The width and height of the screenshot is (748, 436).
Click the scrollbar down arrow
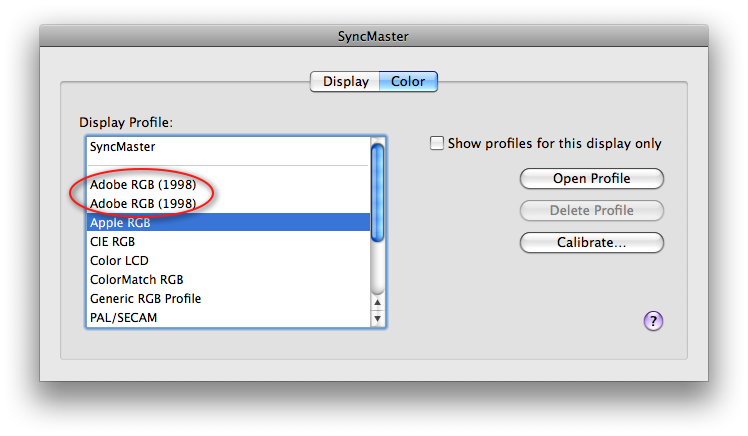377,318
